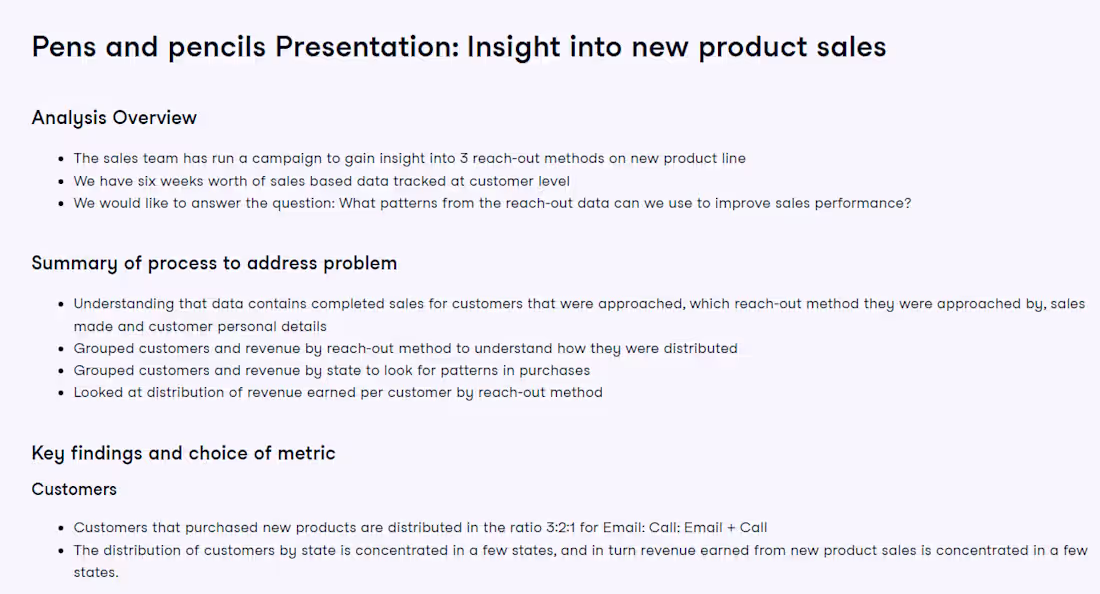Select the bullet about 3 reach-out methods

pos(409,158)
